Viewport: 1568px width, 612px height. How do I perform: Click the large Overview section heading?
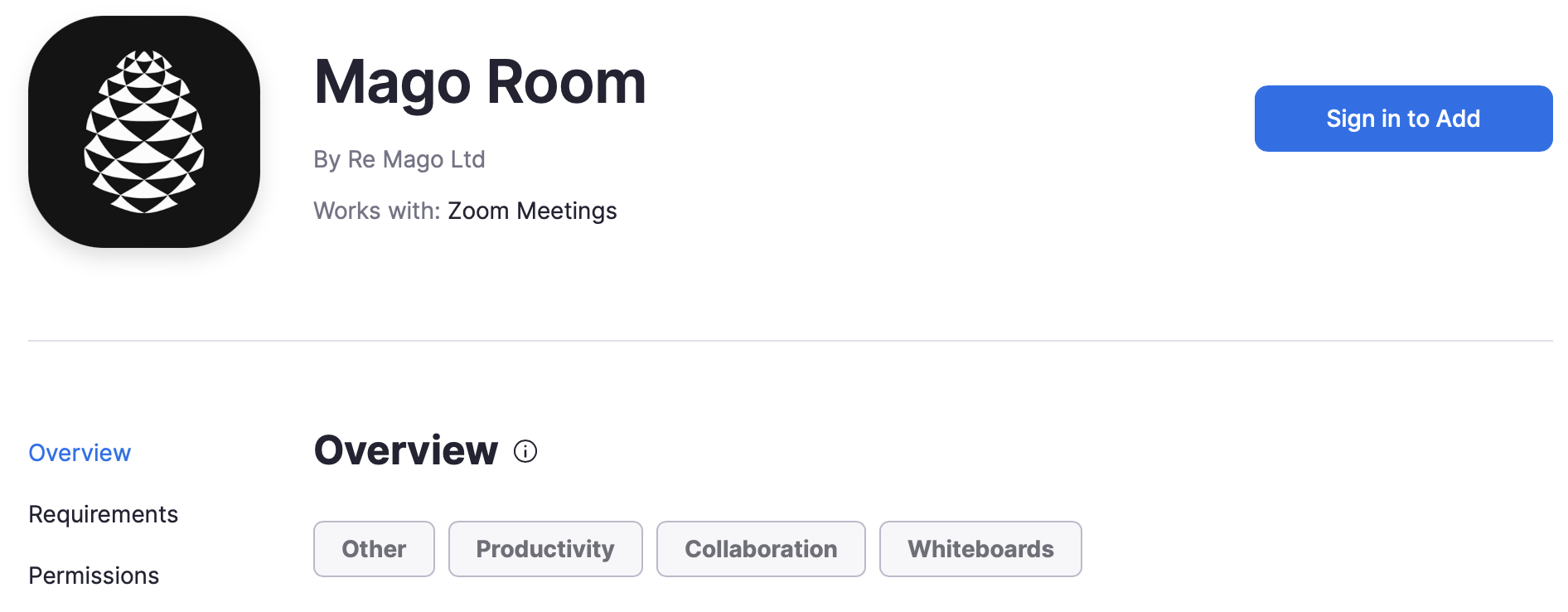click(x=405, y=450)
